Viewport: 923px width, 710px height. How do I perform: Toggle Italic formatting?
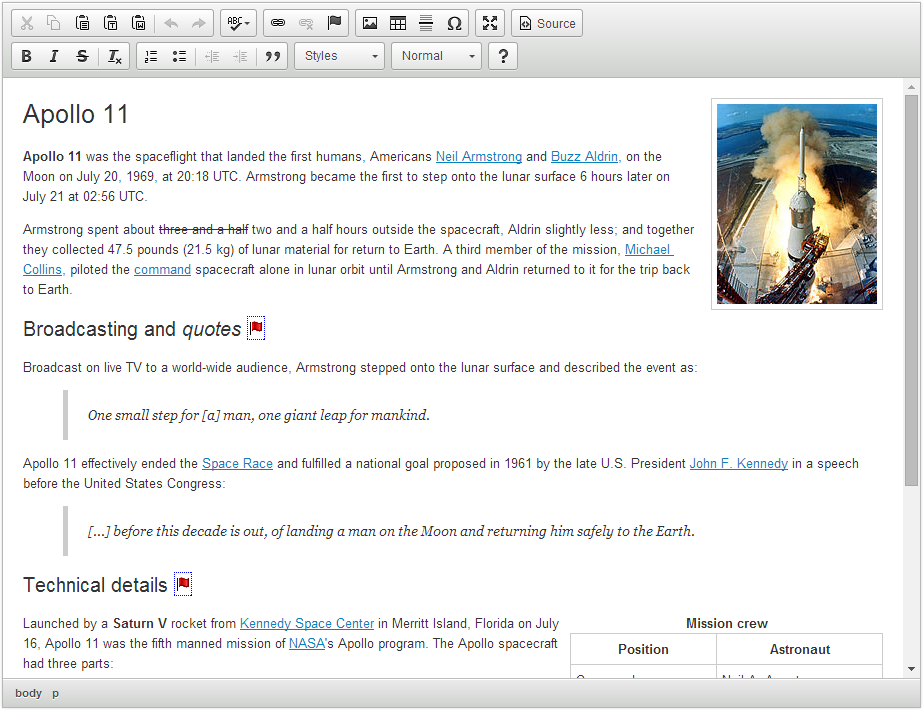point(54,56)
